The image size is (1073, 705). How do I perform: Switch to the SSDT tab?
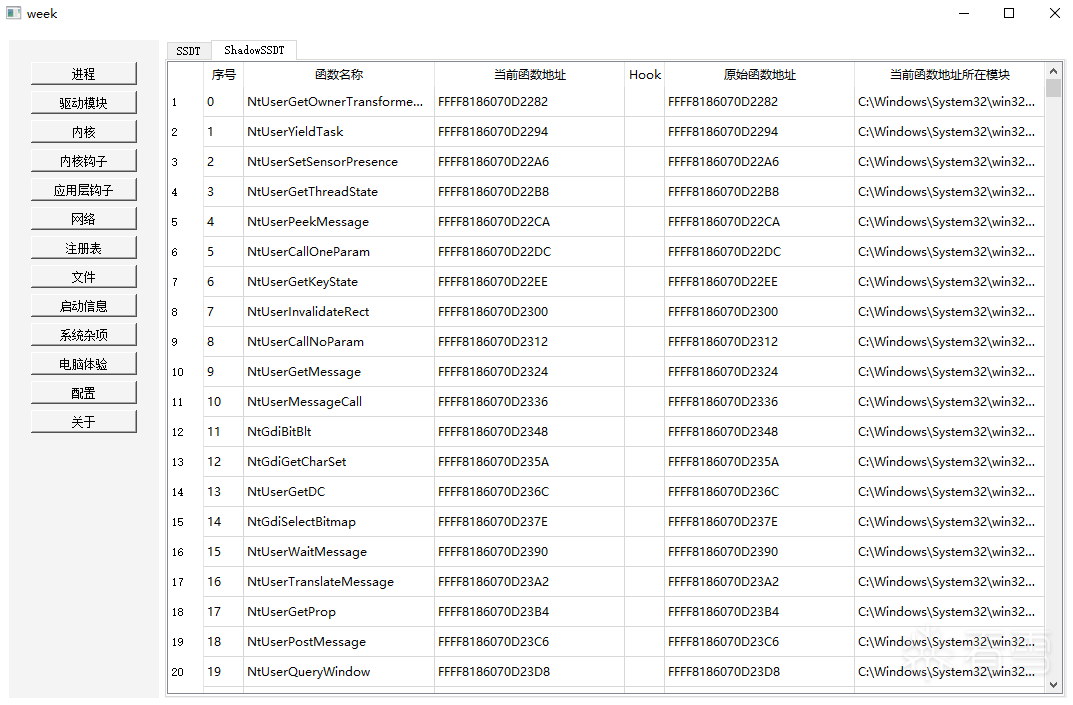coord(189,51)
